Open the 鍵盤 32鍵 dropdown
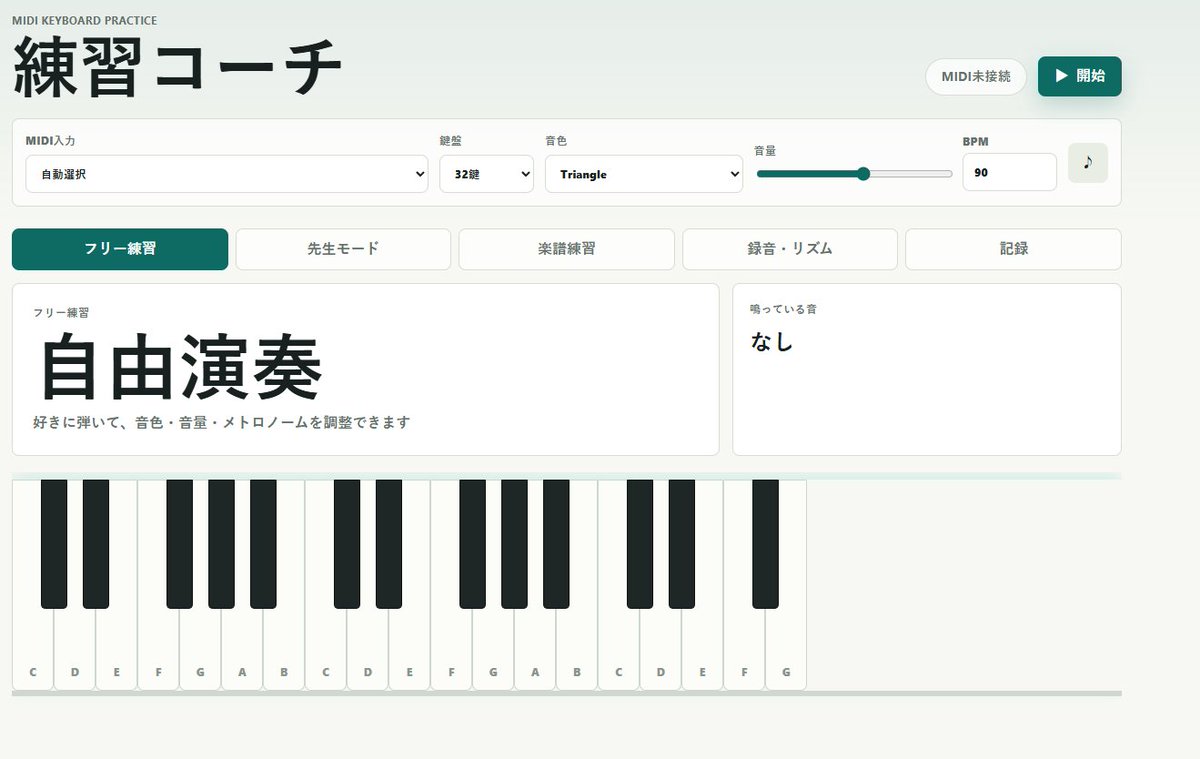This screenshot has height=759, width=1200. (x=487, y=173)
